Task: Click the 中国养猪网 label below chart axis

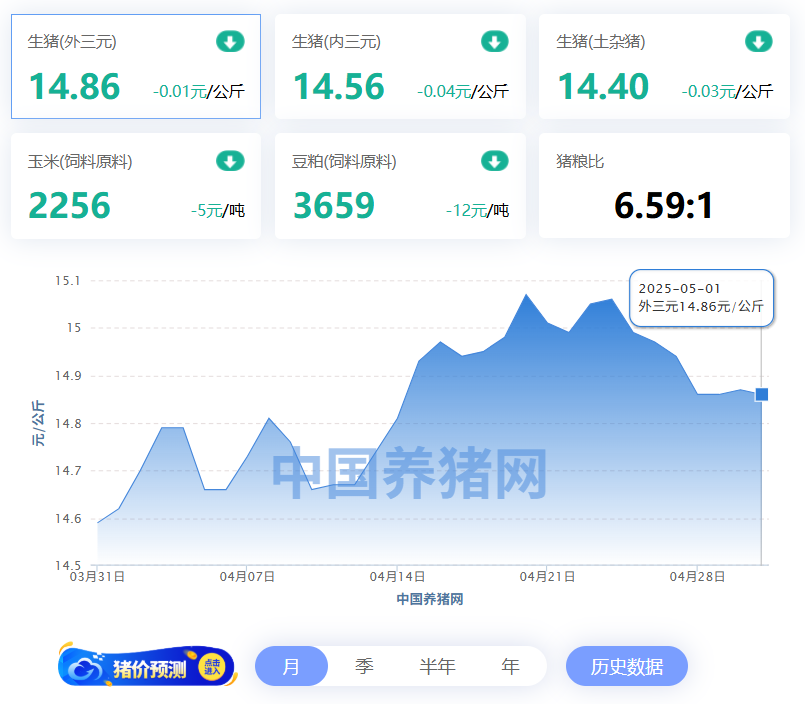Action: click(430, 599)
